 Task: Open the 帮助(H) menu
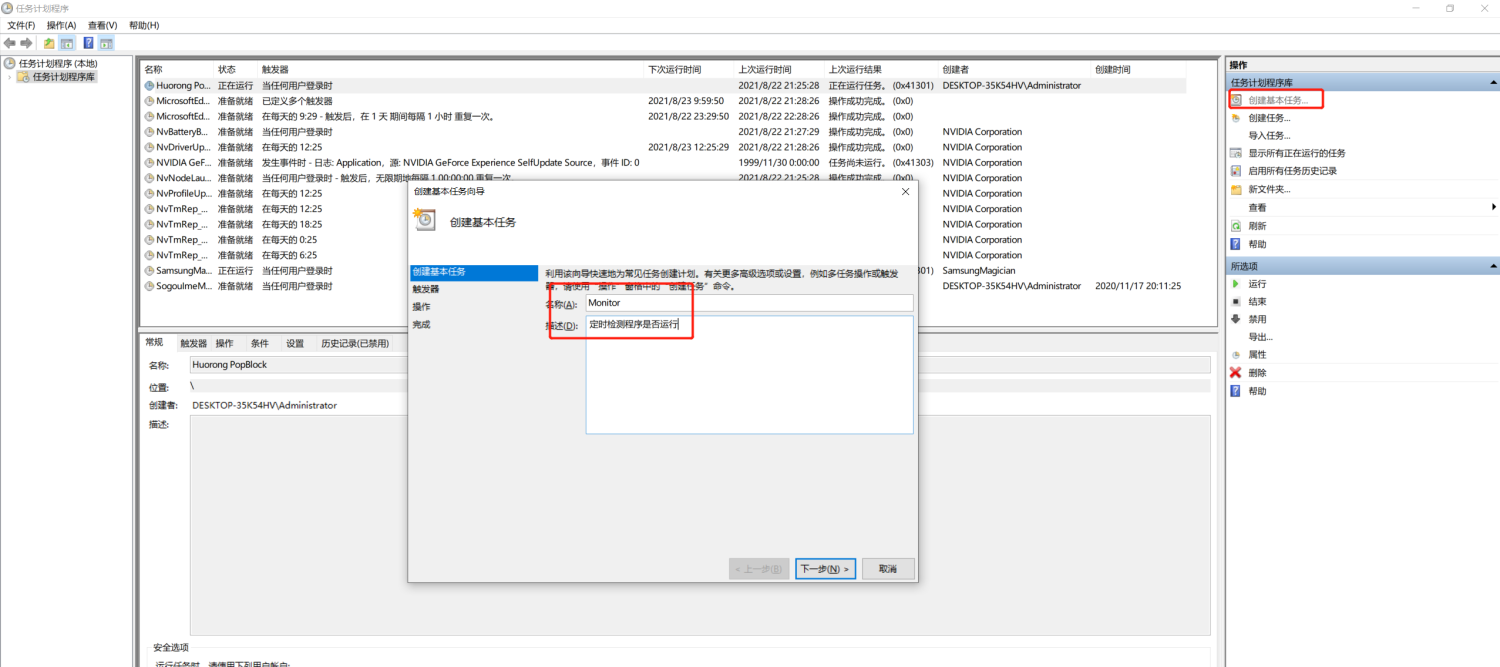point(144,25)
